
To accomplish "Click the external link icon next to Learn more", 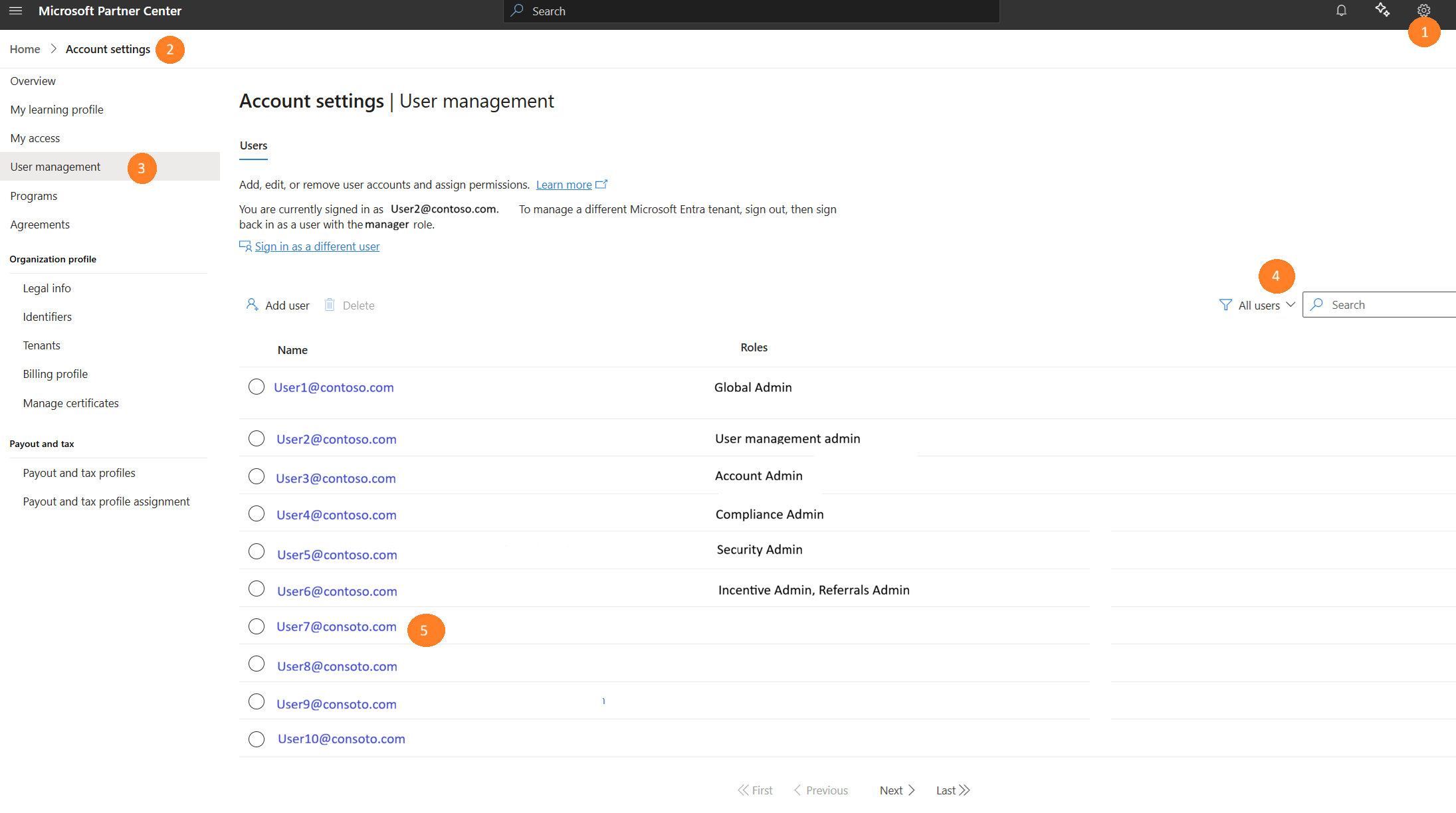I will pos(602,184).
